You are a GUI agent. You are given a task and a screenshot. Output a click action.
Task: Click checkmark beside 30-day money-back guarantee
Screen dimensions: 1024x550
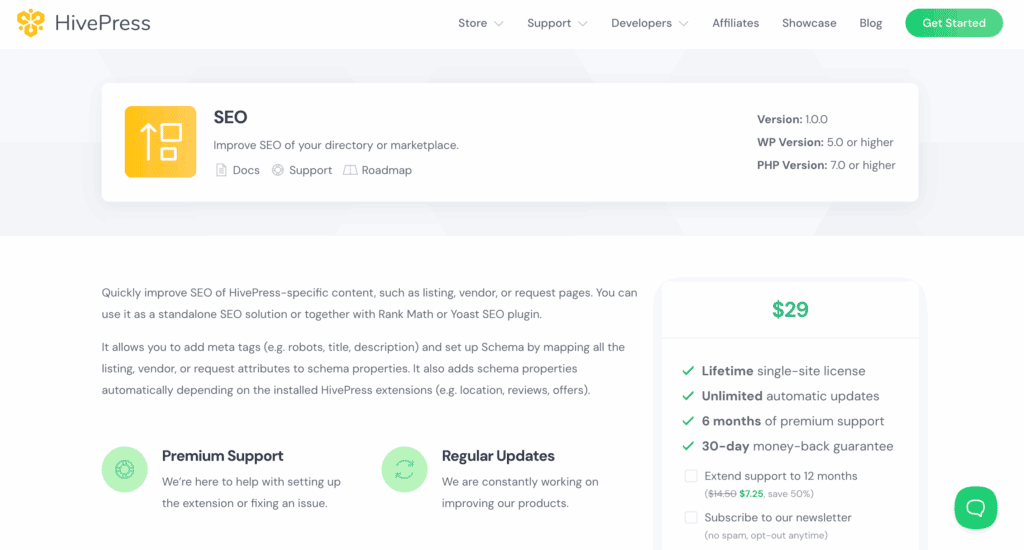[688, 446]
